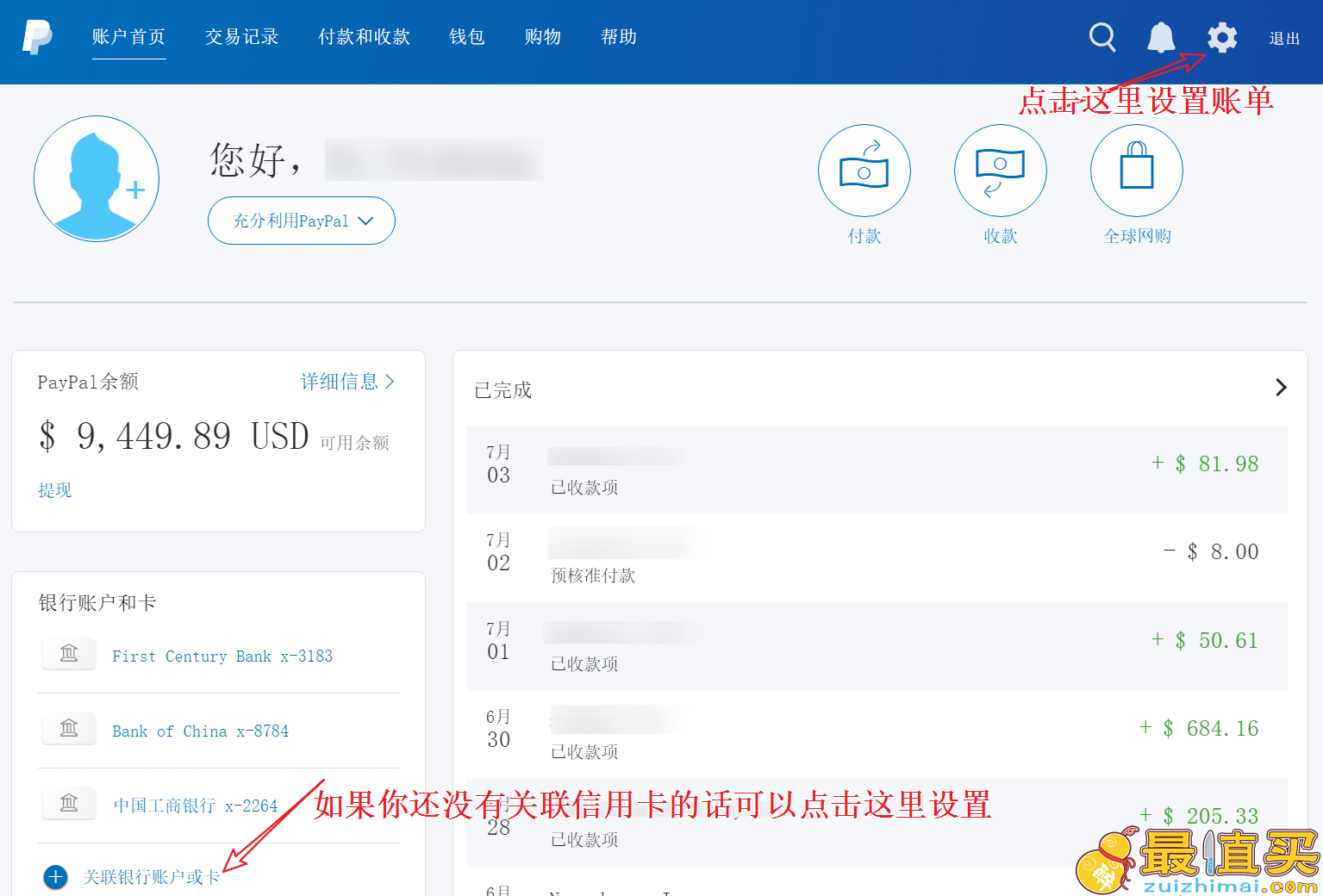The width and height of the screenshot is (1323, 896).
Task: Click the 付款 send money icon
Action: tap(864, 171)
